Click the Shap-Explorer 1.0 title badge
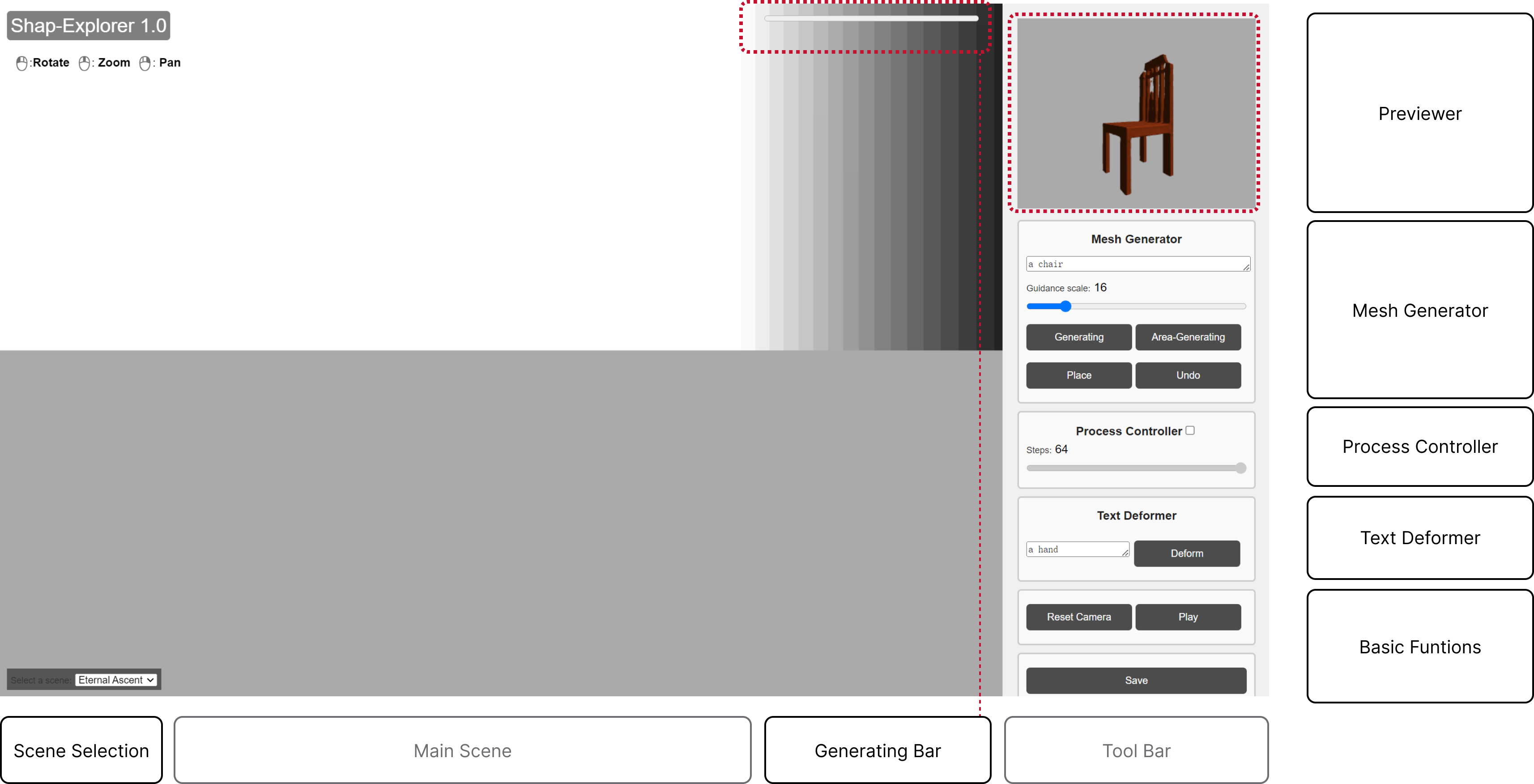This screenshot has width=1534, height=784. pyautogui.click(x=88, y=26)
